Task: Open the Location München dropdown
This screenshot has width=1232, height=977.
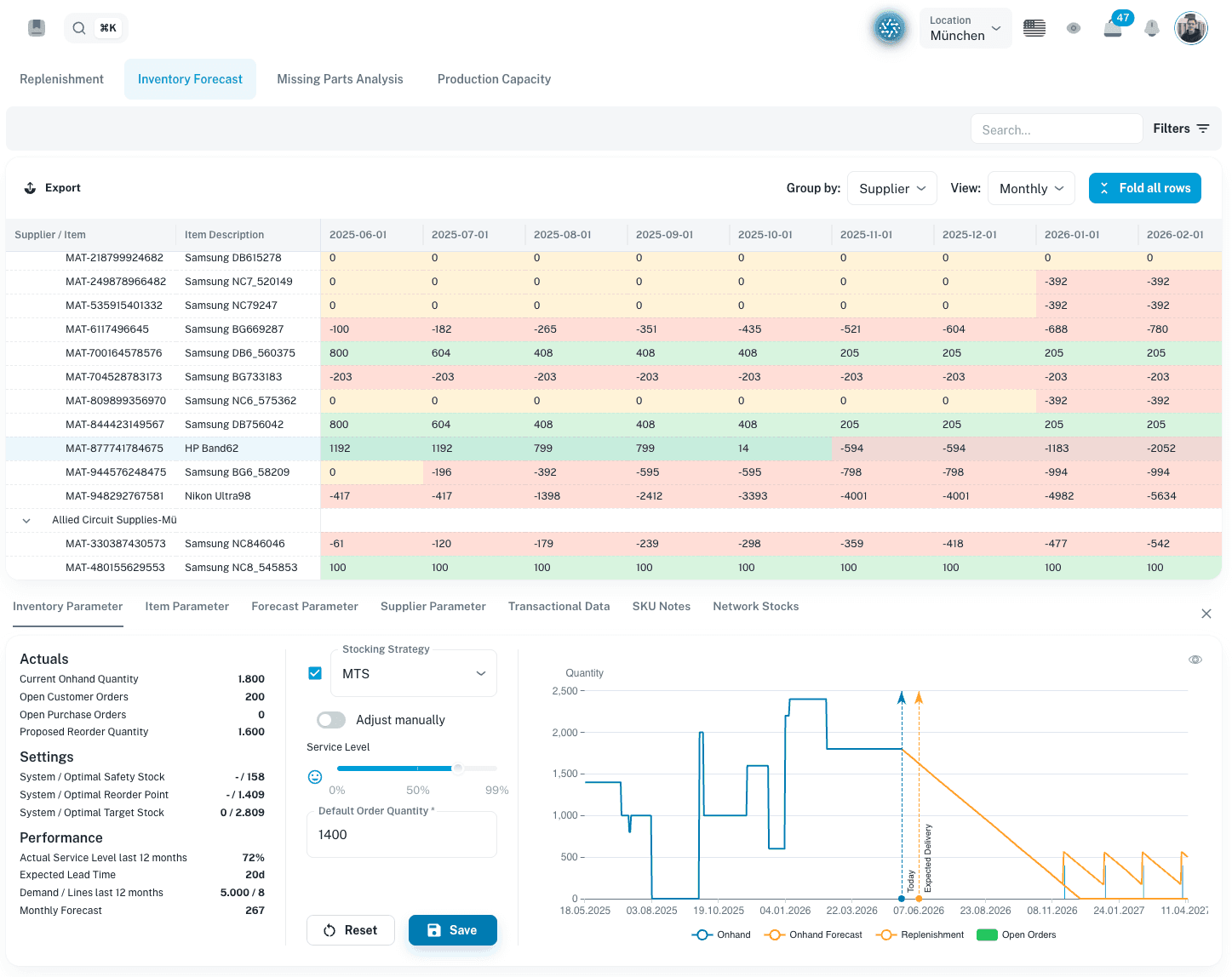Action: click(x=966, y=28)
